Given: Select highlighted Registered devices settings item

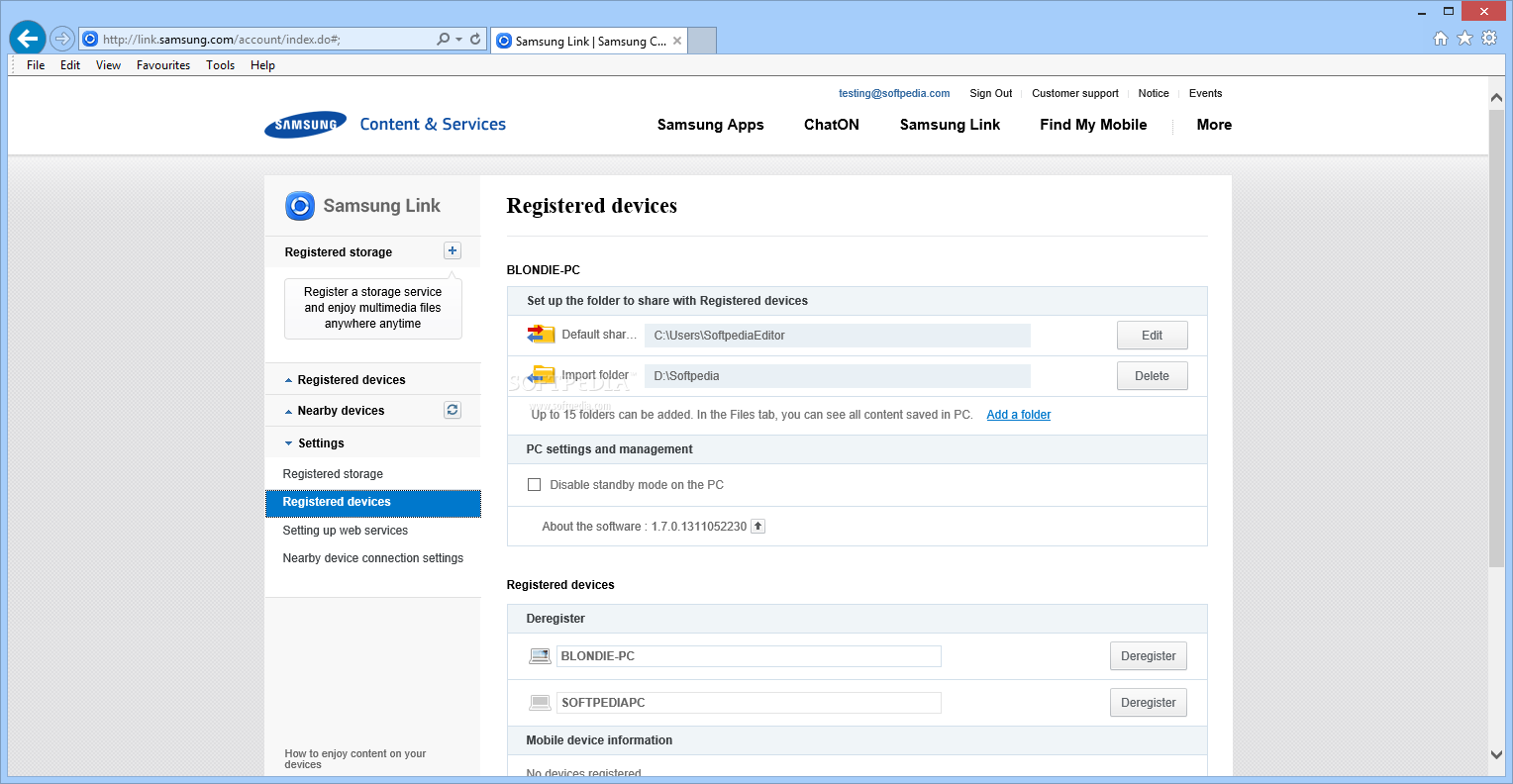Looking at the screenshot, I should pos(373,503).
